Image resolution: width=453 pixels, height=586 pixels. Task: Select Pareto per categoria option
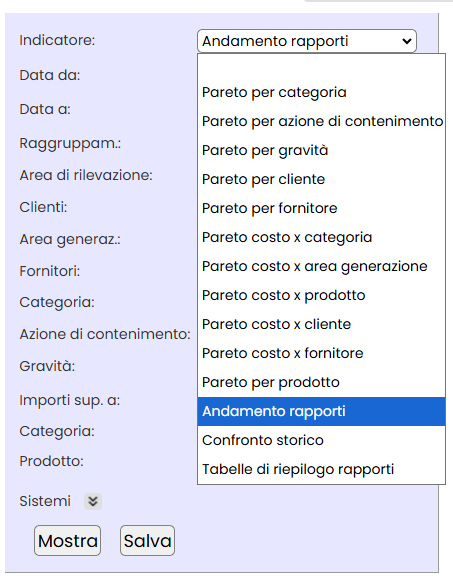pos(321,92)
